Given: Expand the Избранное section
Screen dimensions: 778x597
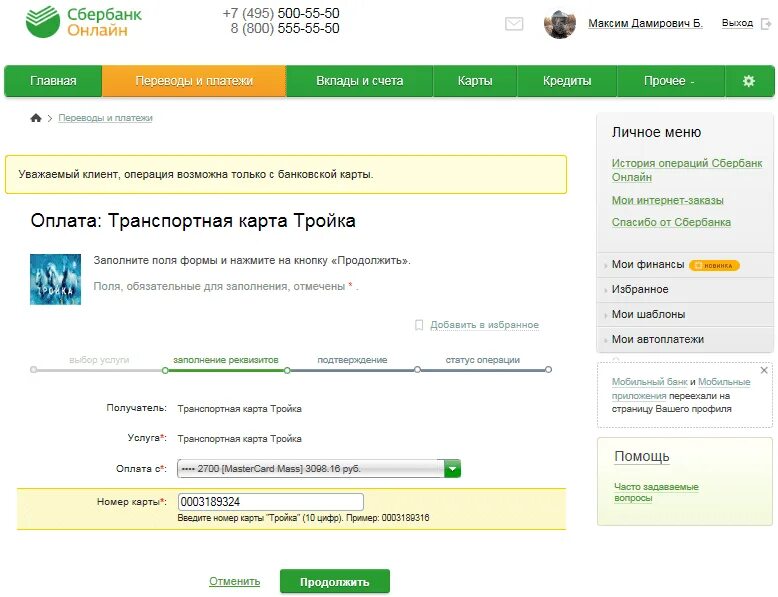Looking at the screenshot, I should pos(640,289).
